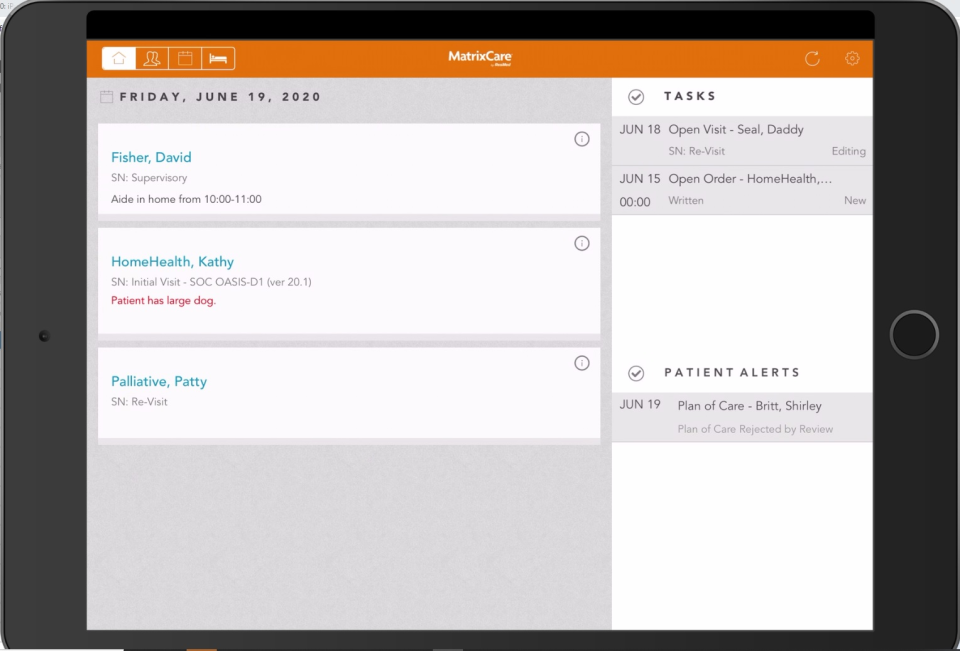Tap the info icon on Fisher, David's visit

[x=582, y=139]
